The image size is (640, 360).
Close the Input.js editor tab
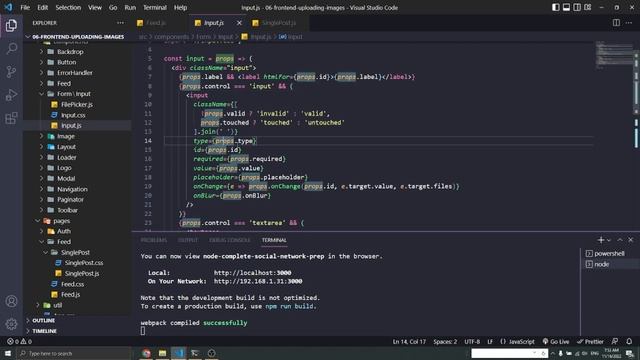pyautogui.click(x=239, y=23)
